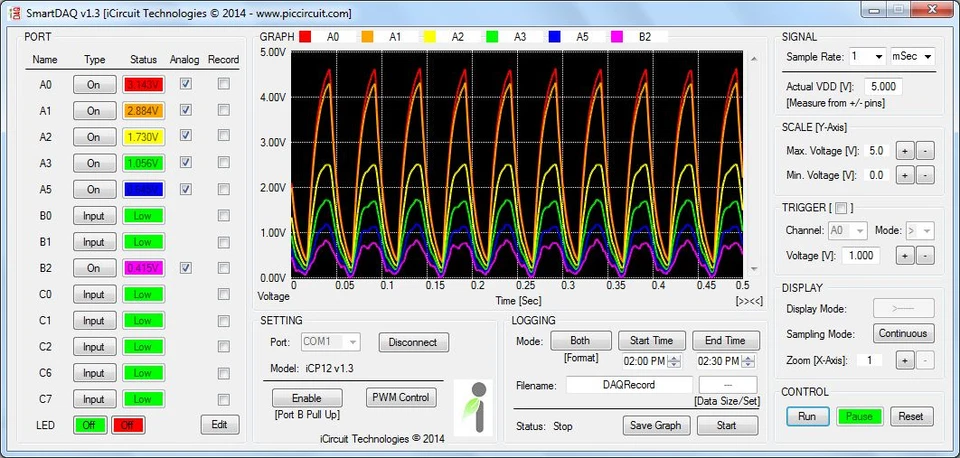The image size is (960, 458).
Task: Toggle C6 port type Input button
Action: pos(94,373)
